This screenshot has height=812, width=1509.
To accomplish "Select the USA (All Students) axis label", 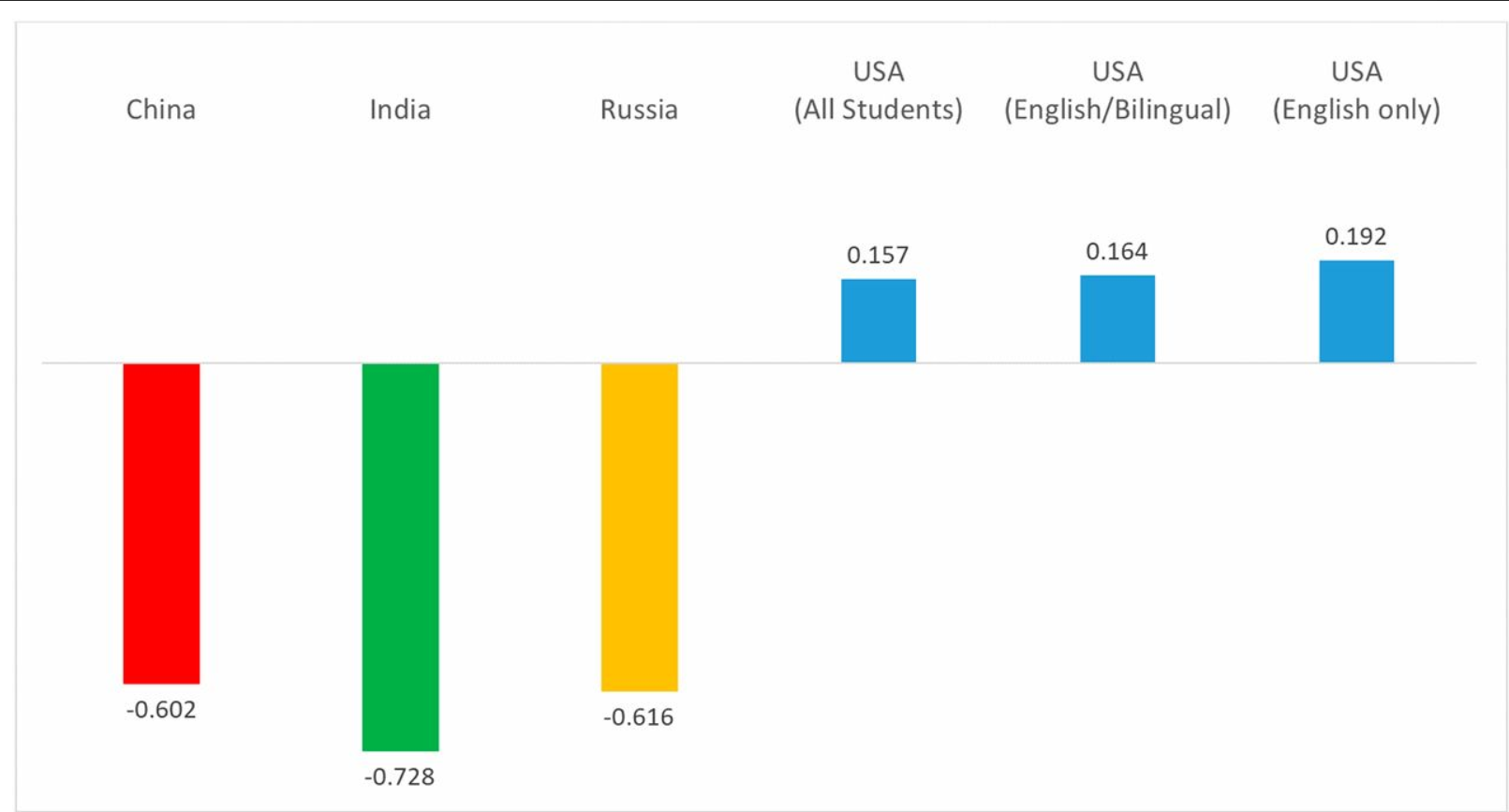I will tap(878, 91).
